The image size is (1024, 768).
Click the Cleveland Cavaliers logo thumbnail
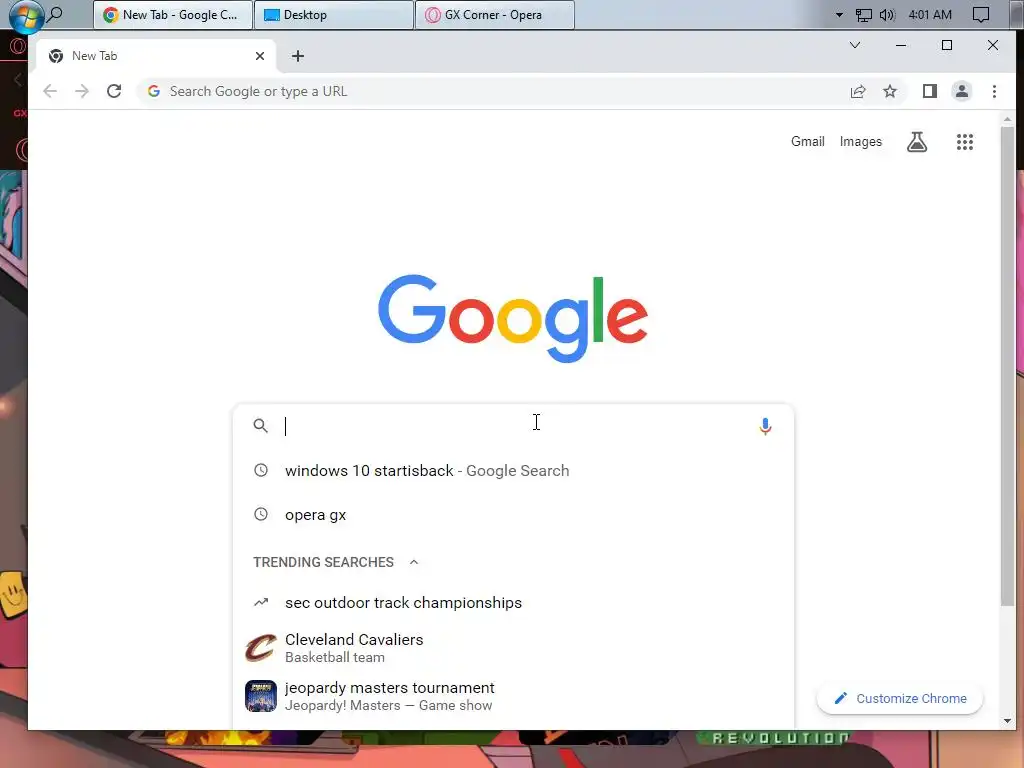click(x=261, y=648)
